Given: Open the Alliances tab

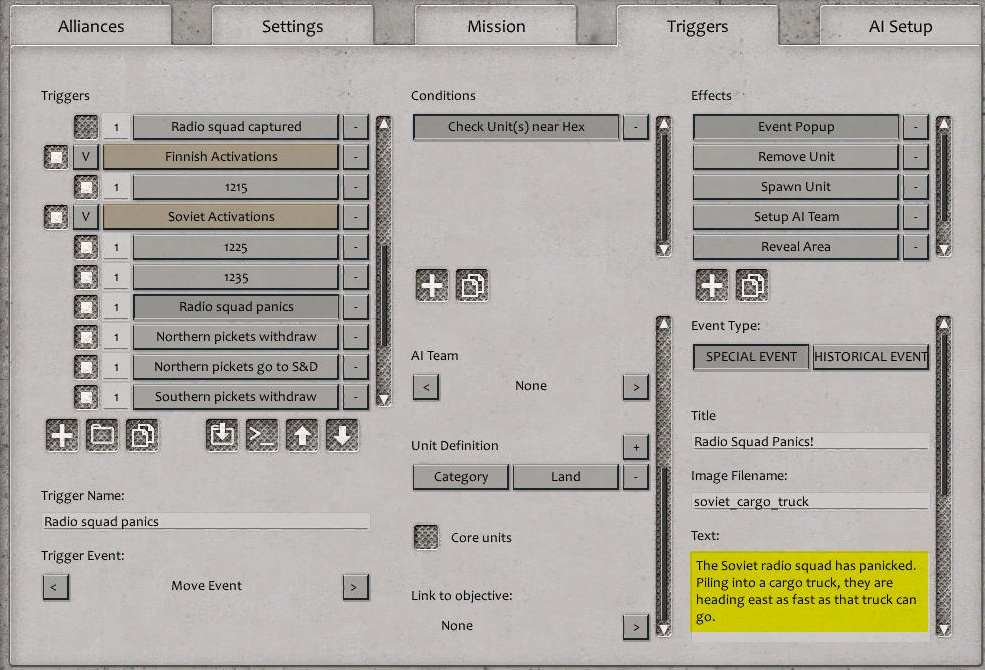Looking at the screenshot, I should (x=91, y=26).
